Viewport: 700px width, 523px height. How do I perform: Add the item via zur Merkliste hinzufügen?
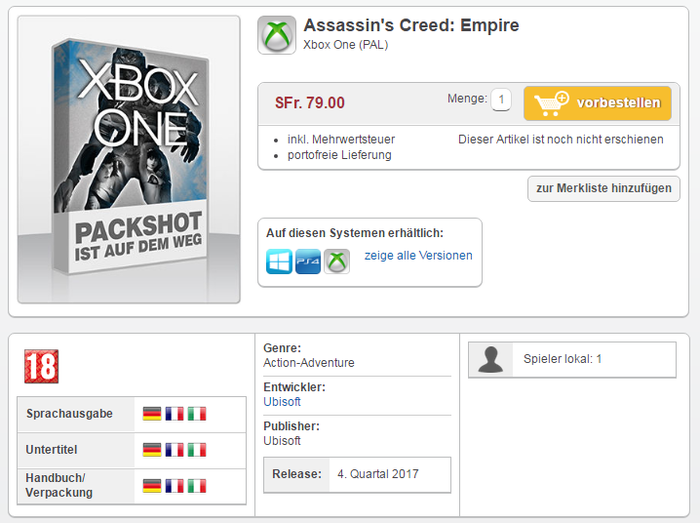pos(604,189)
